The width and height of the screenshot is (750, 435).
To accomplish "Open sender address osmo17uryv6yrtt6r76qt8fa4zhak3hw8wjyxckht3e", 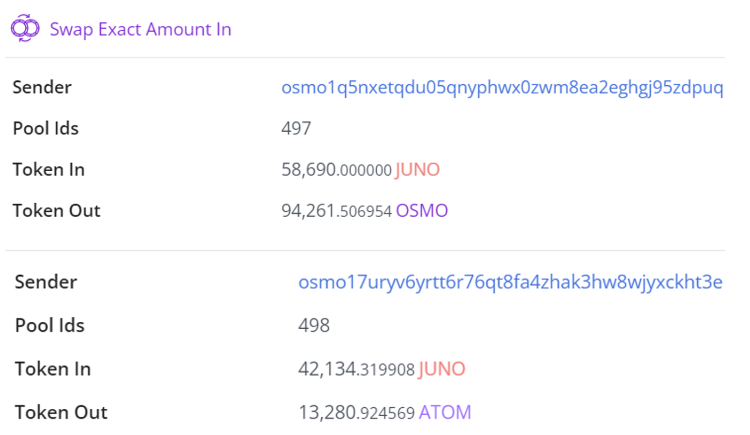I will pos(510,282).
